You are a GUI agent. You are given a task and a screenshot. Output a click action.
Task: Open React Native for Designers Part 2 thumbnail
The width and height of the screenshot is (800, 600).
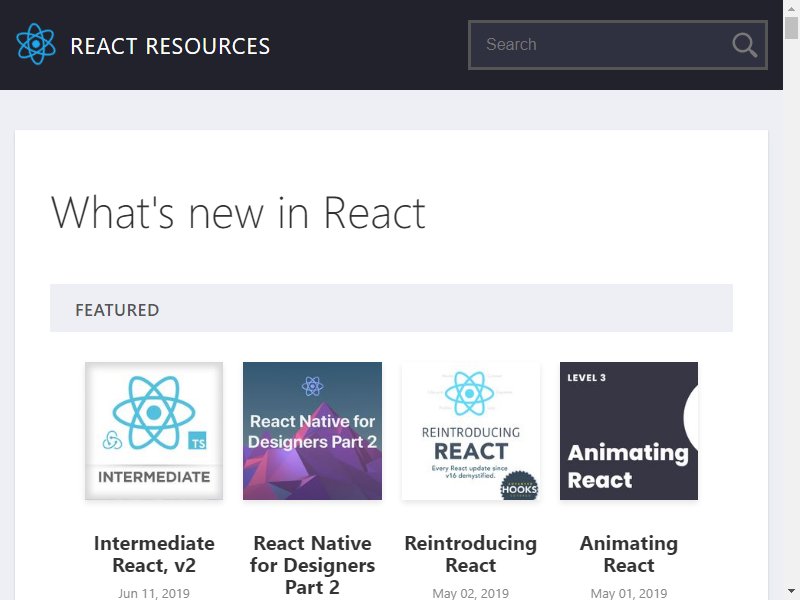[312, 431]
